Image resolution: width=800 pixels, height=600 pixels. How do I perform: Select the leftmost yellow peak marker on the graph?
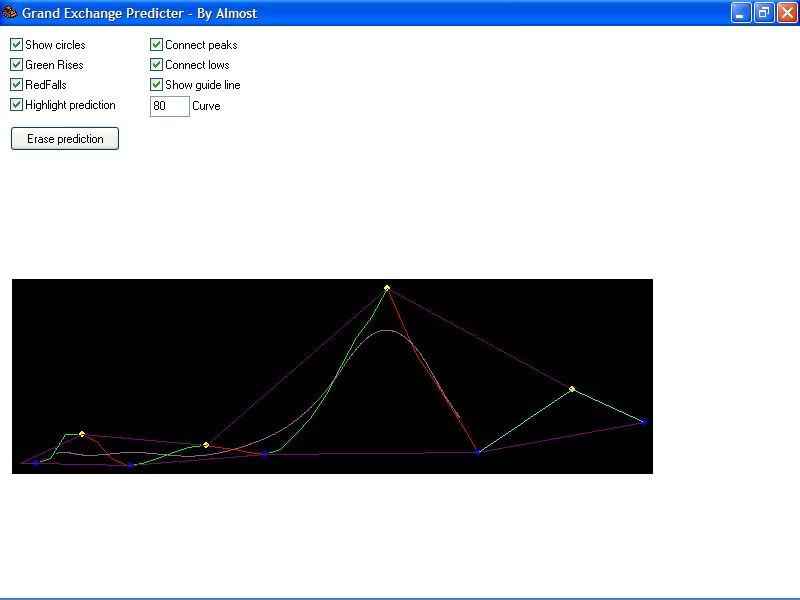point(82,434)
